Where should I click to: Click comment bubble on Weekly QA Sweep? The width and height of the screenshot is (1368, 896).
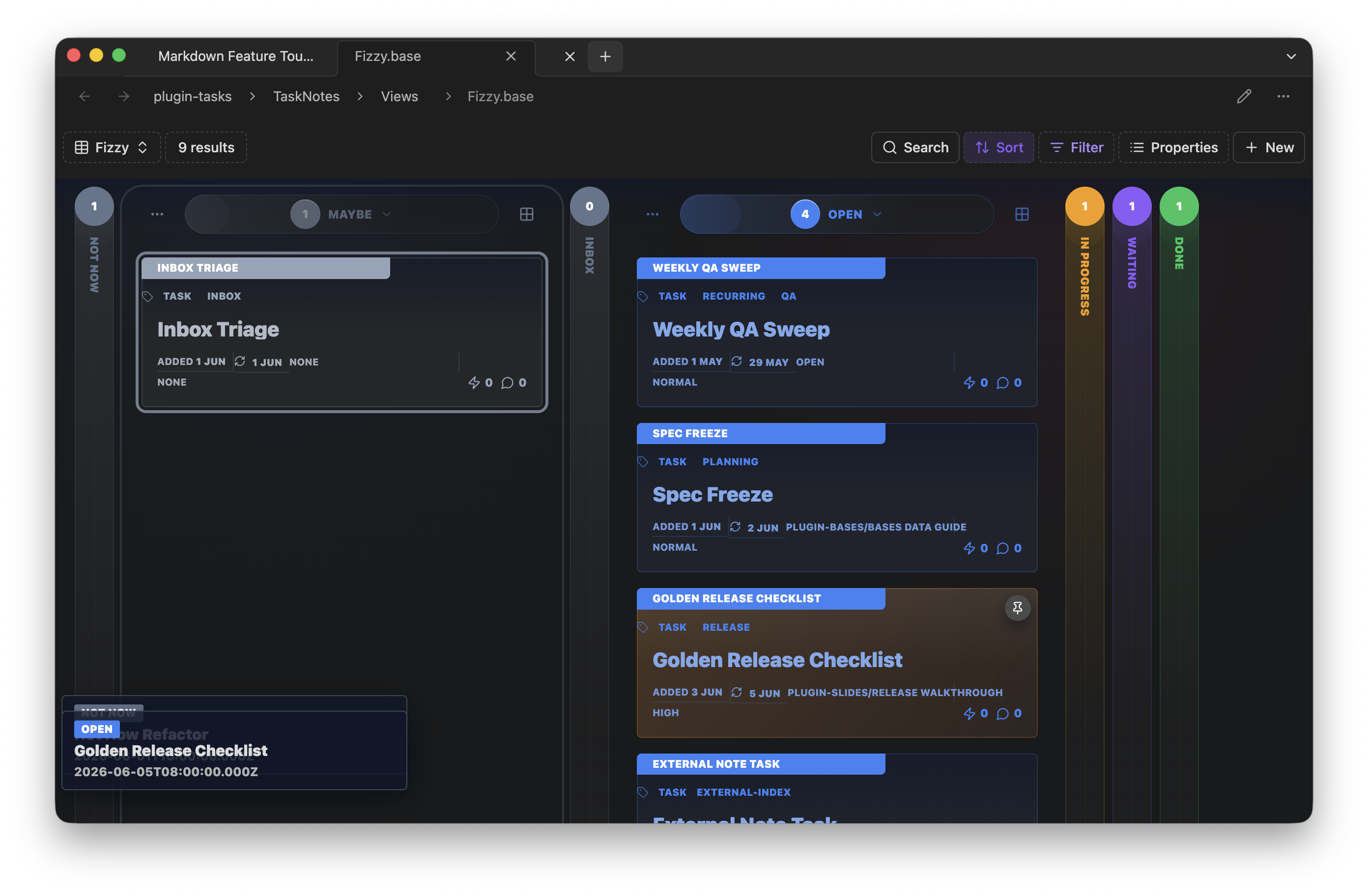(x=1009, y=383)
